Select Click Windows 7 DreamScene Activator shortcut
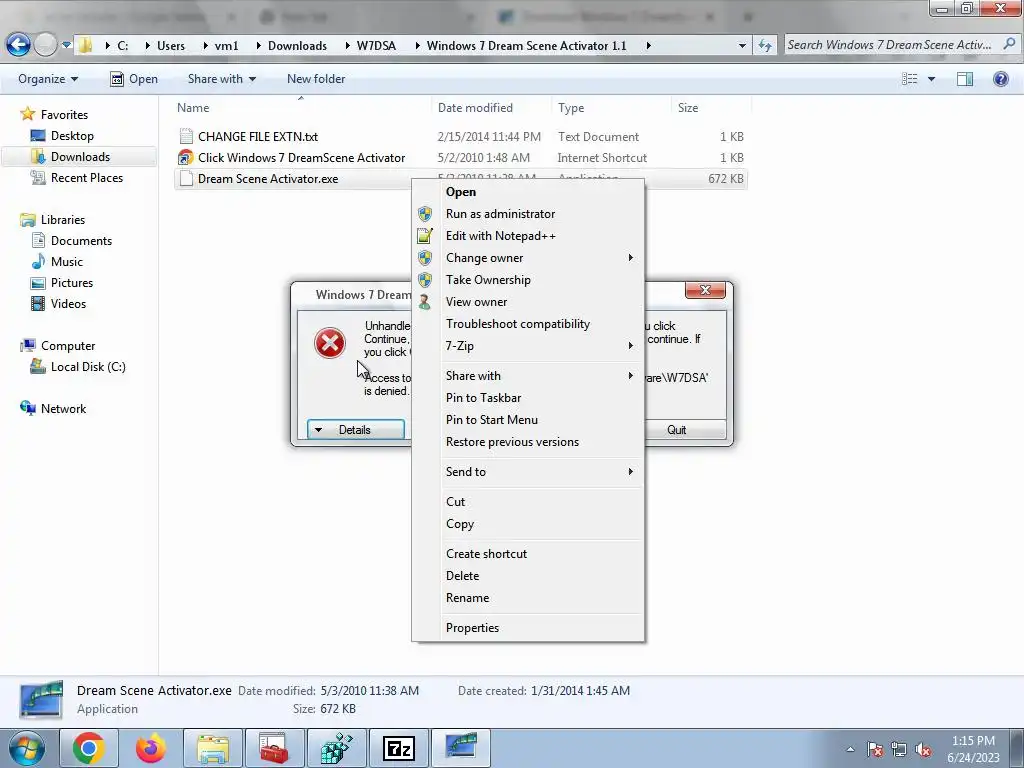This screenshot has width=1024, height=768. point(301,157)
